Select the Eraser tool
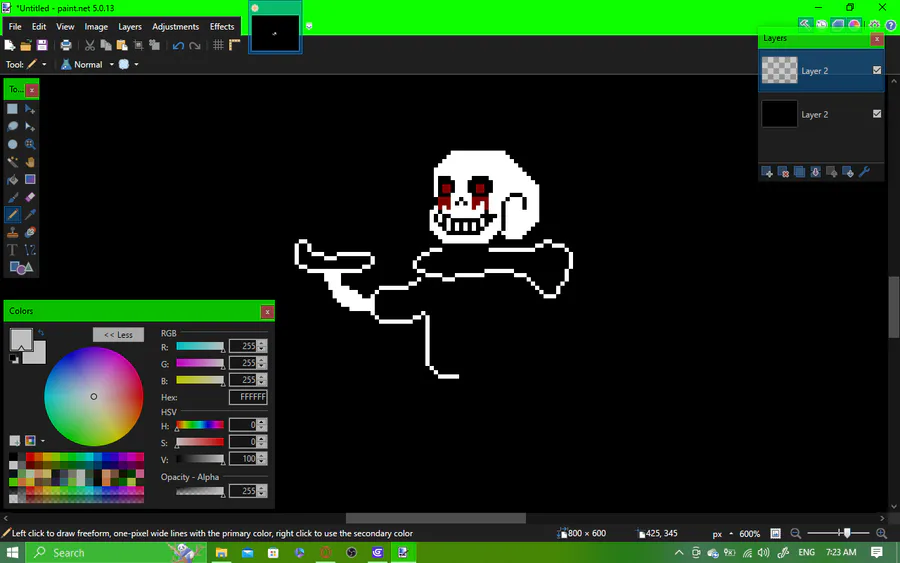 [30, 197]
